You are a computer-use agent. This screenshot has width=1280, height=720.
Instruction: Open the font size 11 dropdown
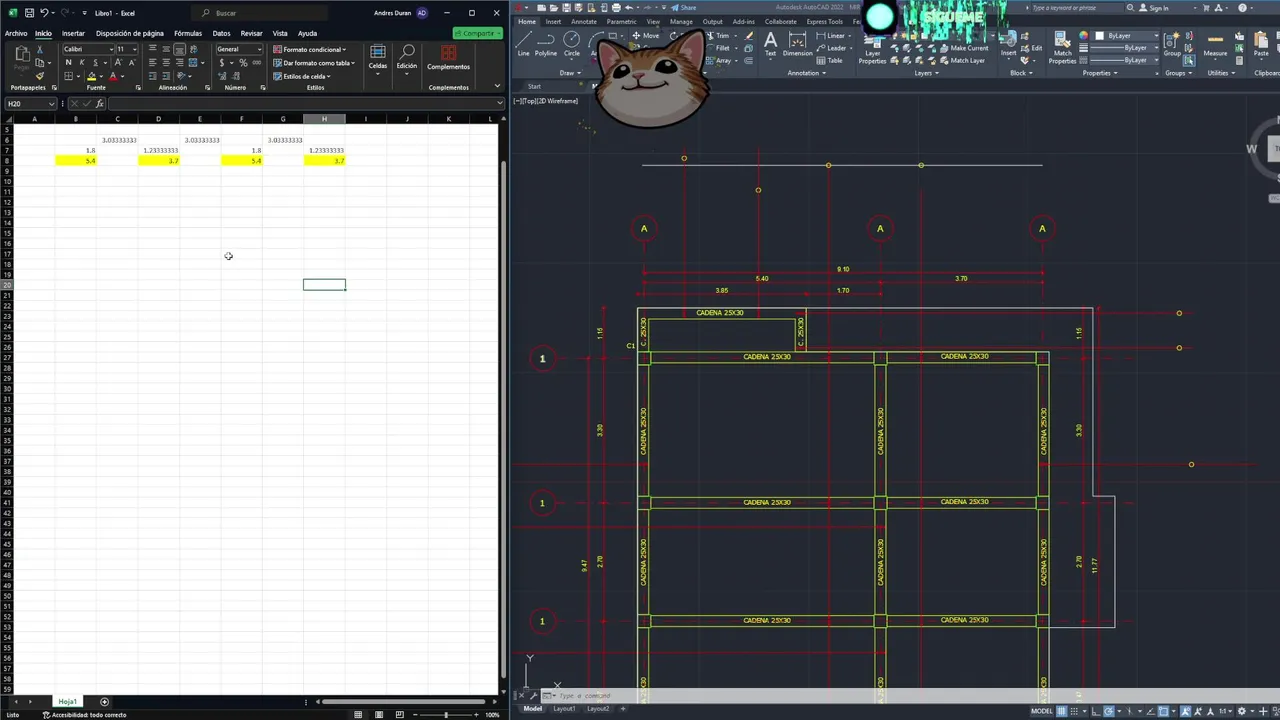click(134, 49)
